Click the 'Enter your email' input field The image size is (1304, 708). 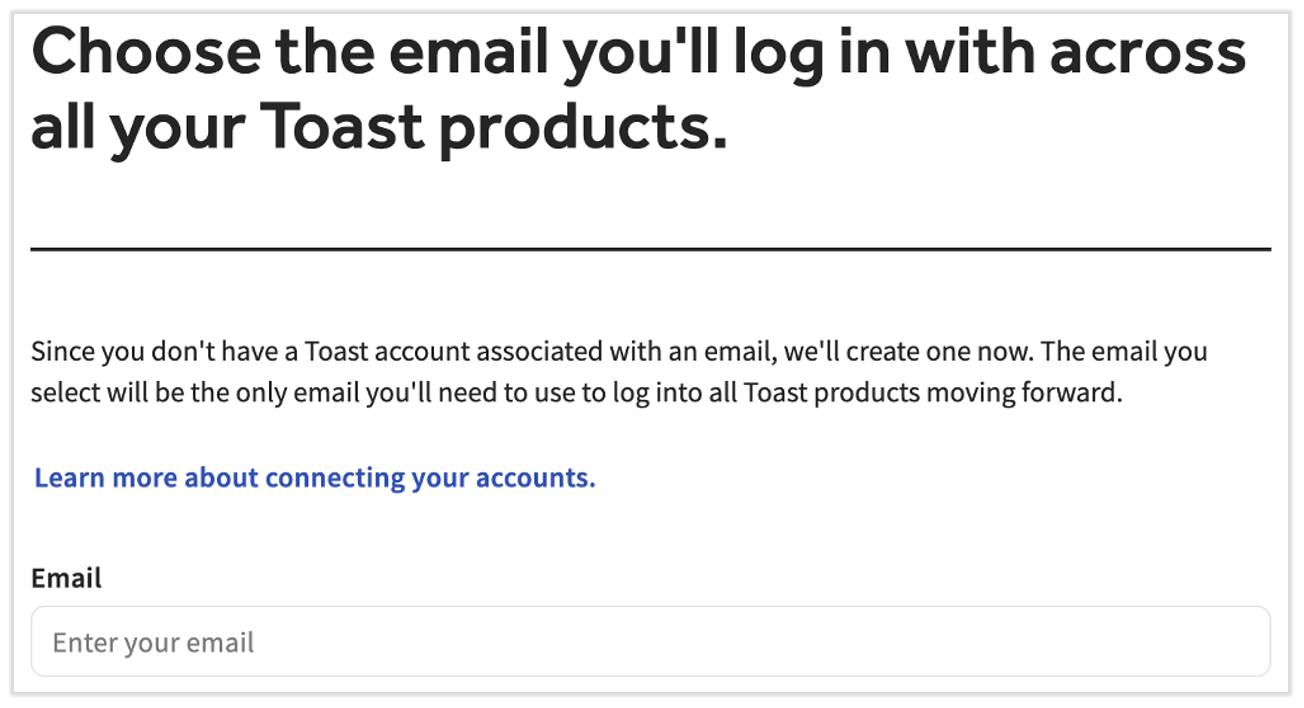(x=650, y=642)
